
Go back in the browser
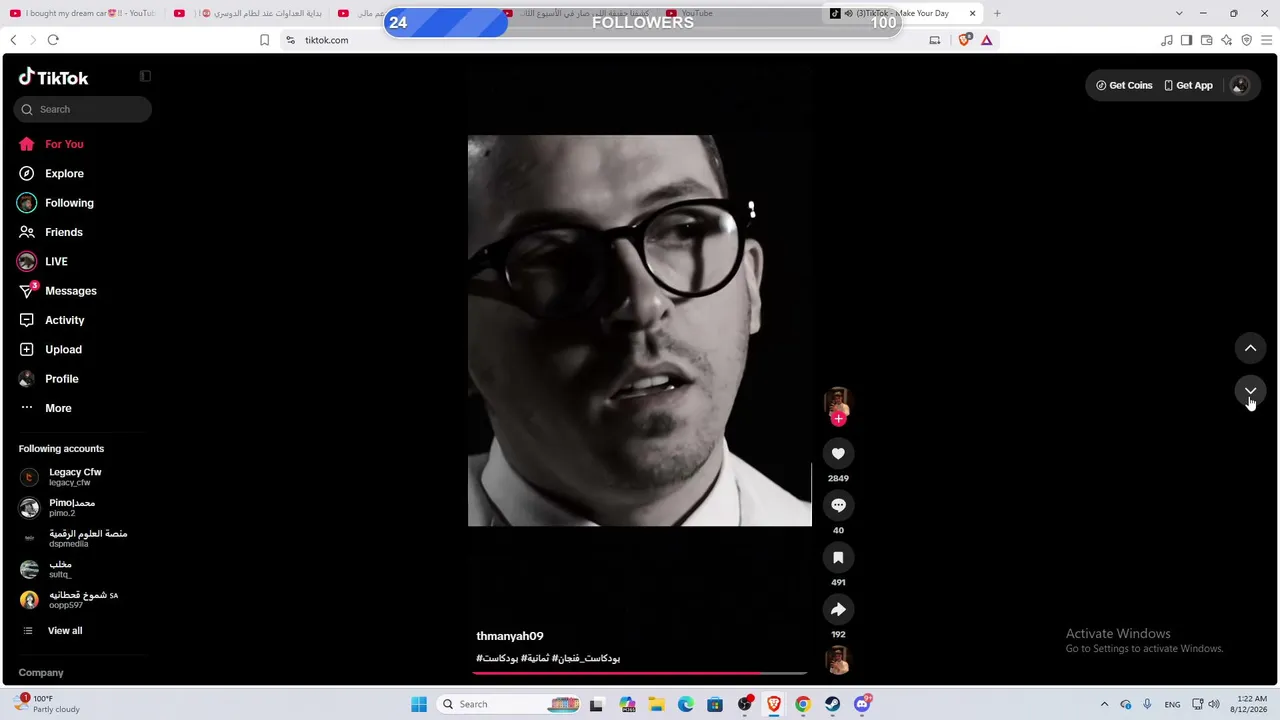pyautogui.click(x=13, y=40)
